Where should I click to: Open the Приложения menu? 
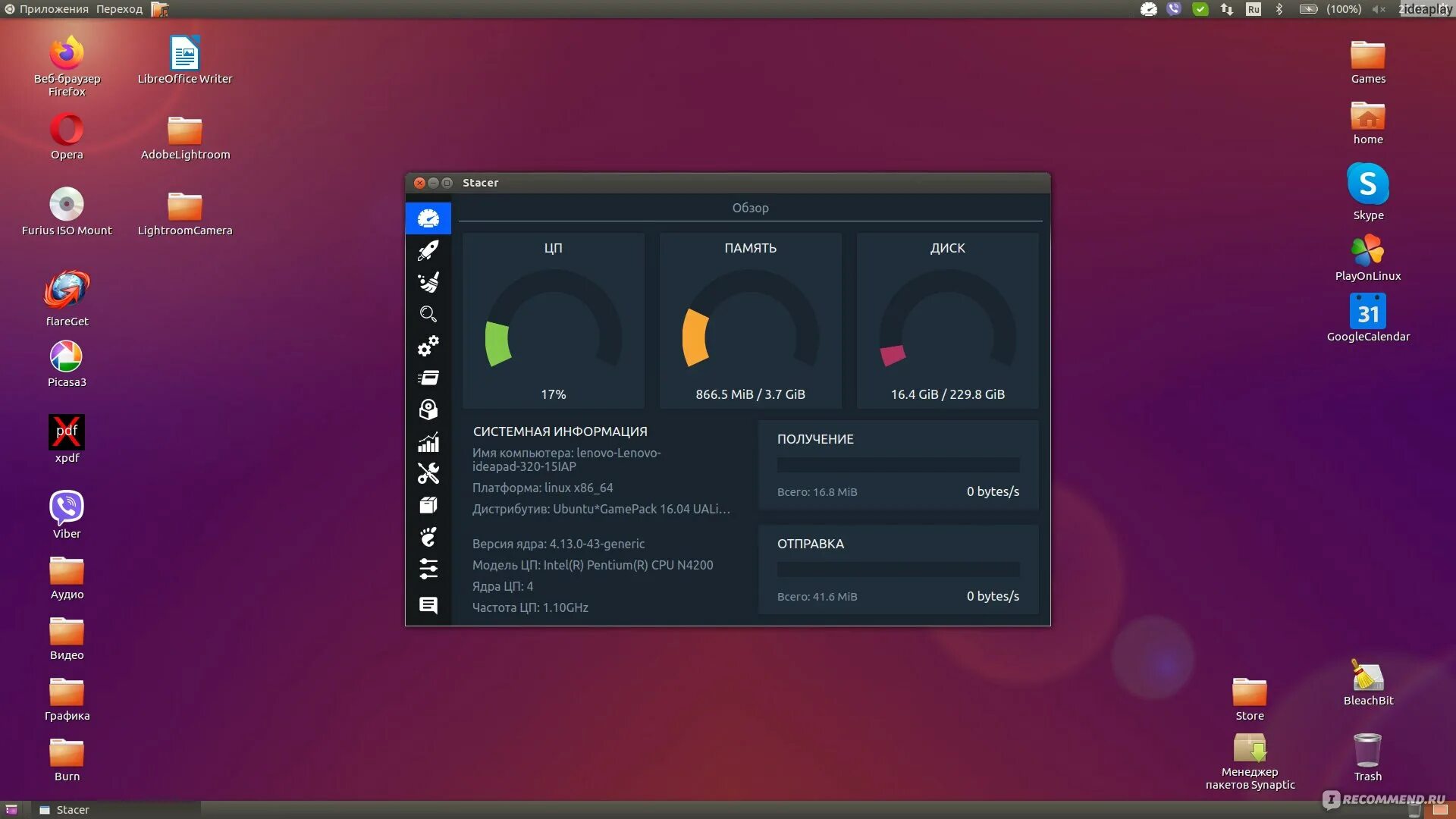[x=53, y=9]
